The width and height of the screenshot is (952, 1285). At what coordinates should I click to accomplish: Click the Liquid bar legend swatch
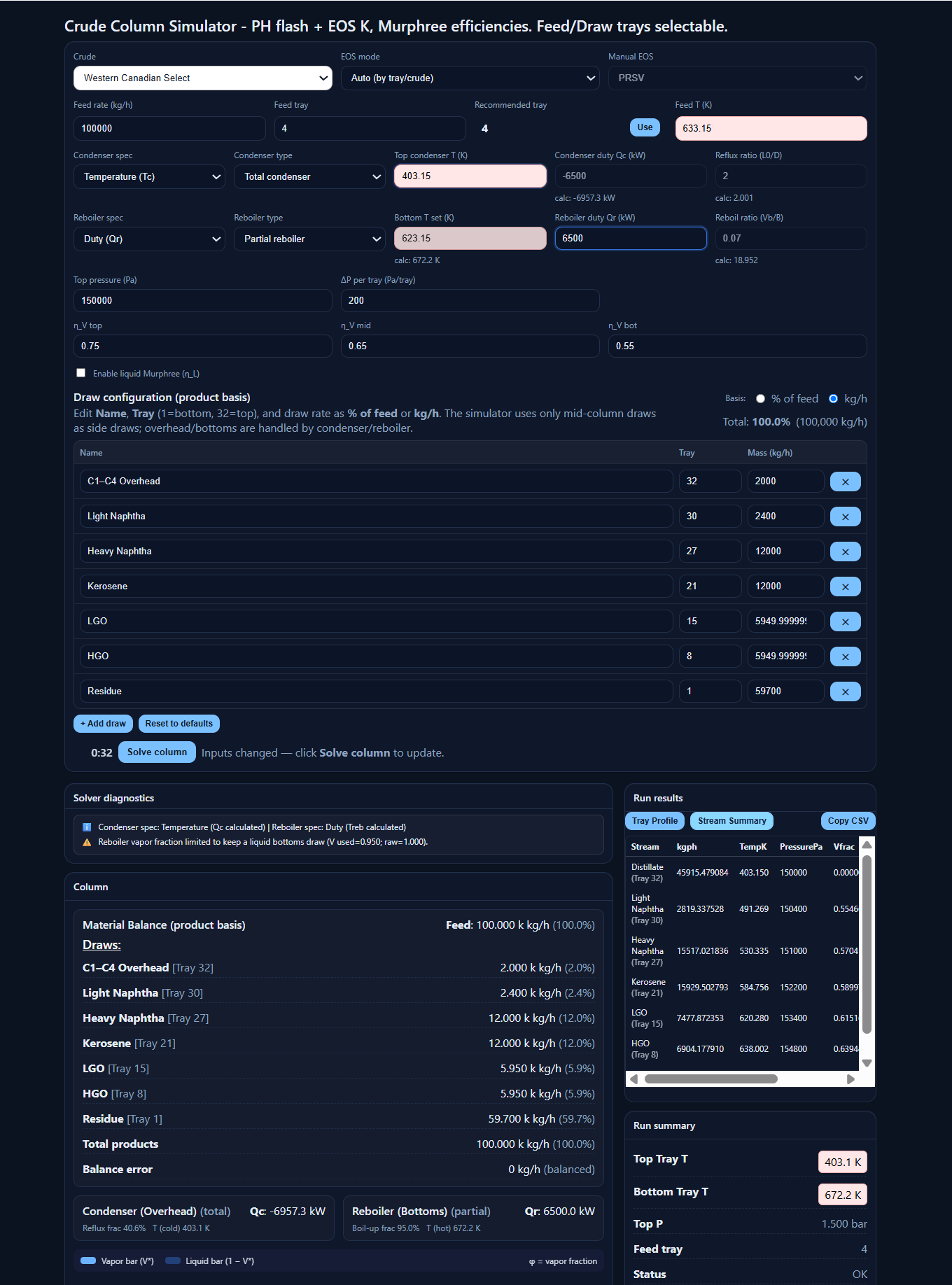click(x=172, y=1261)
